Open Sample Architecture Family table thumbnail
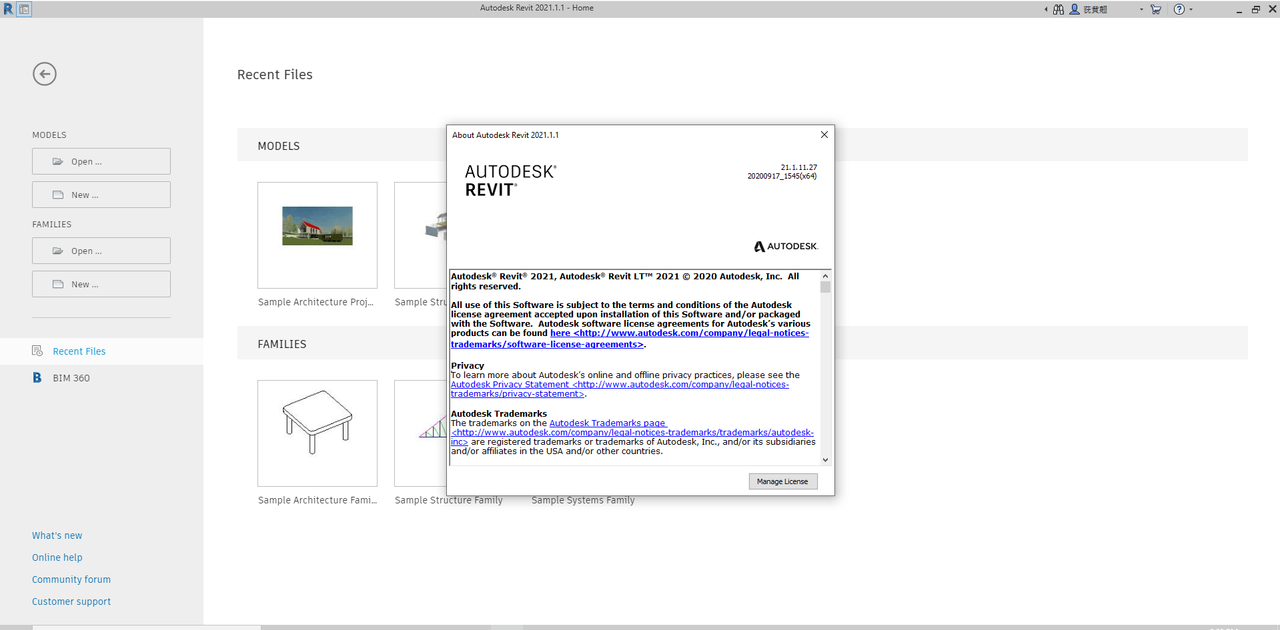Viewport: 1280px width, 630px height. pyautogui.click(x=317, y=433)
